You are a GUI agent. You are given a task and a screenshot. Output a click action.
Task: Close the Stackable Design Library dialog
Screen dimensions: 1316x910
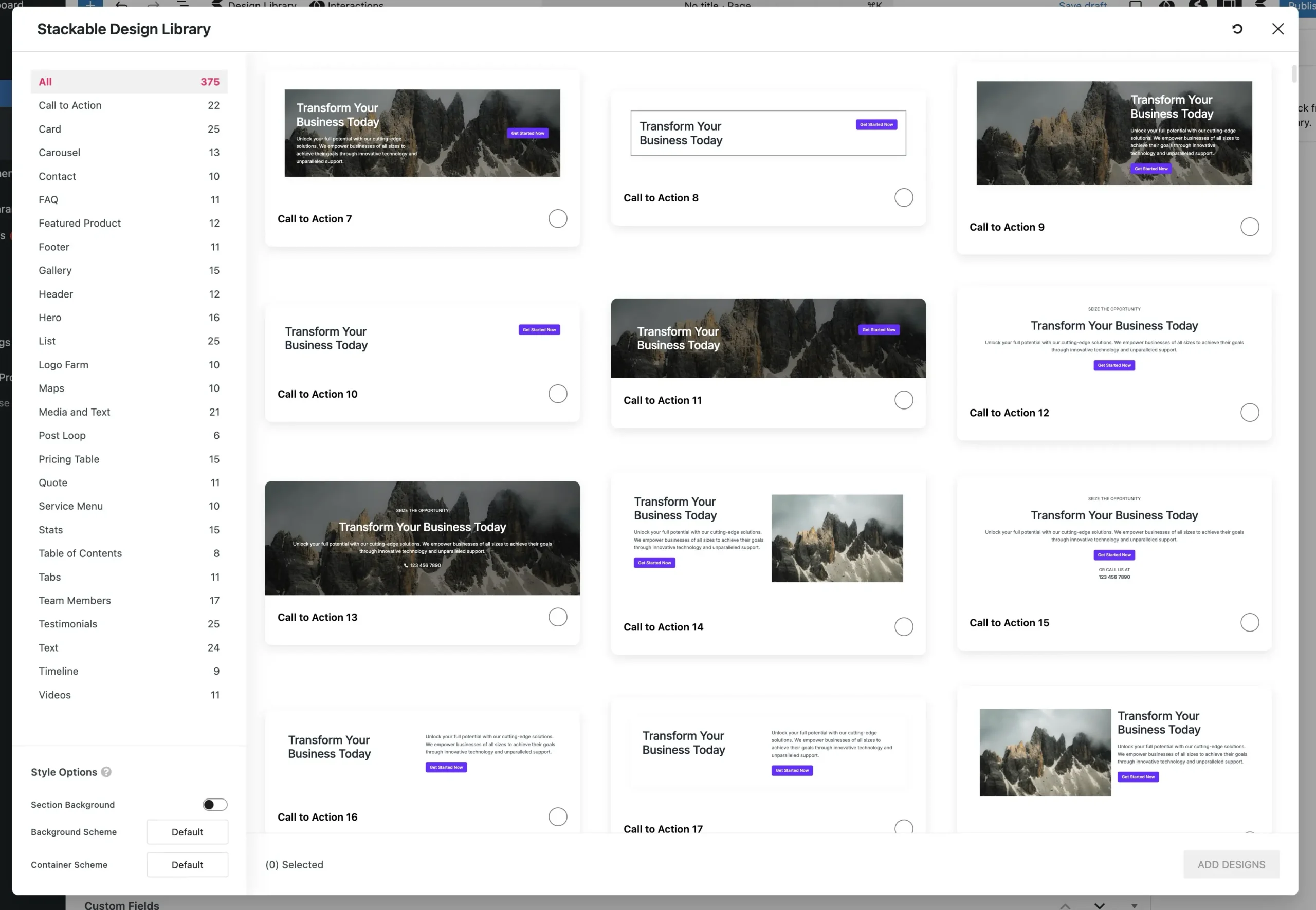pyautogui.click(x=1277, y=29)
